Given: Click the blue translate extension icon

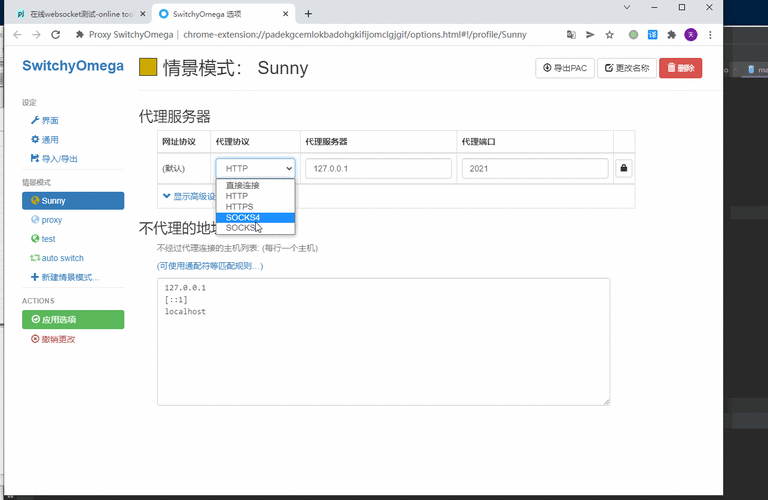Looking at the screenshot, I should tap(652, 35).
